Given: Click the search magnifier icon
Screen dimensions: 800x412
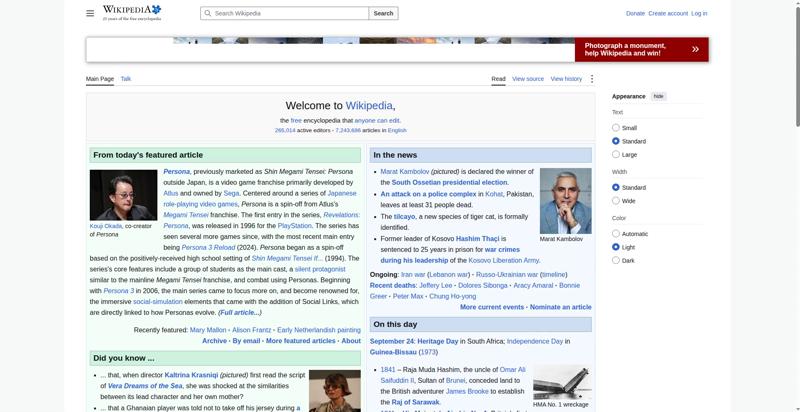Looking at the screenshot, I should (x=207, y=13).
